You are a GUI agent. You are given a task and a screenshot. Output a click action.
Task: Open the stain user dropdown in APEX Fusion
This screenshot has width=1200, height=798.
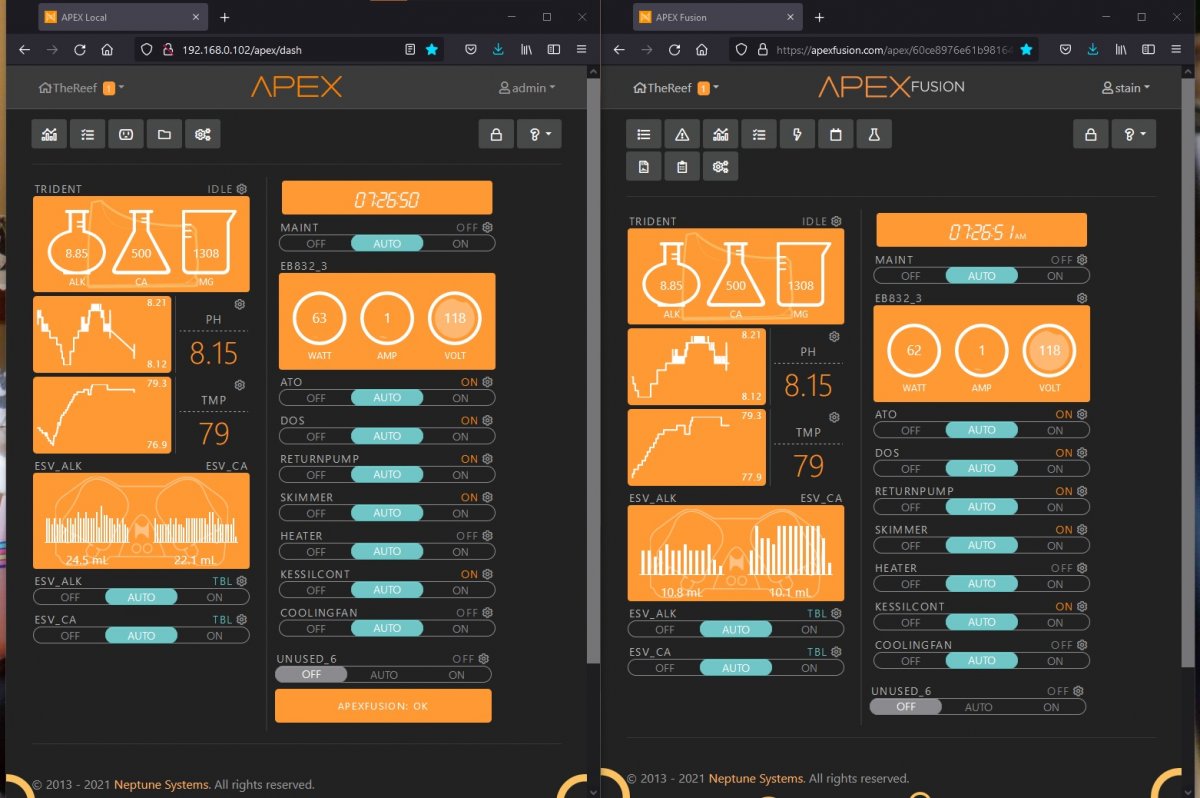point(1126,88)
